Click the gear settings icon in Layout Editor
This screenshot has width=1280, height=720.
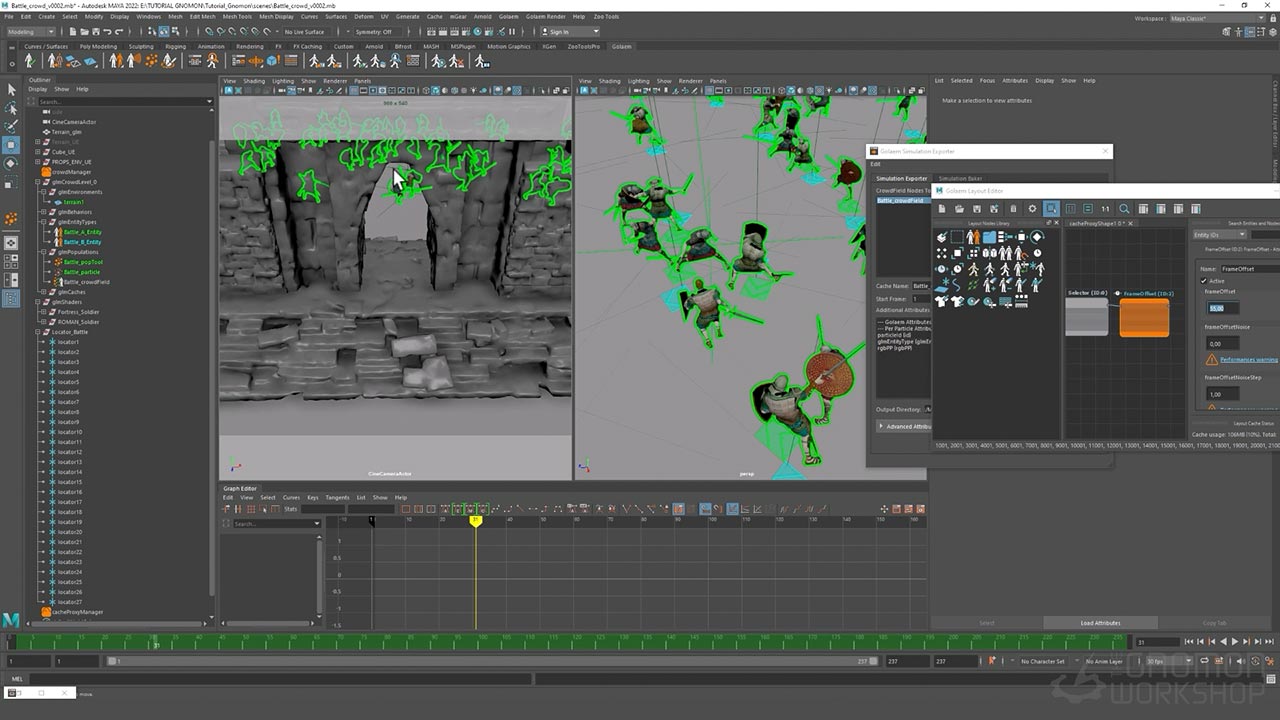tap(1032, 209)
